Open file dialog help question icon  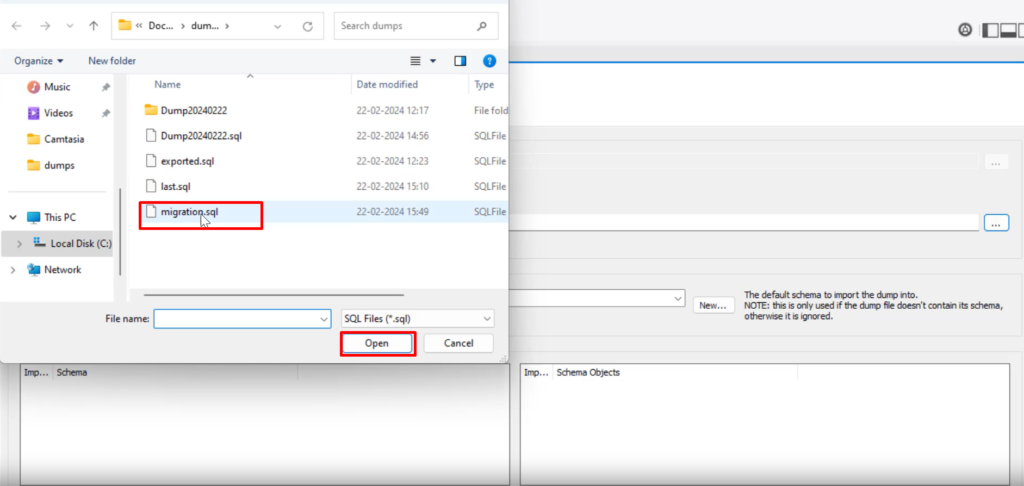[489, 61]
